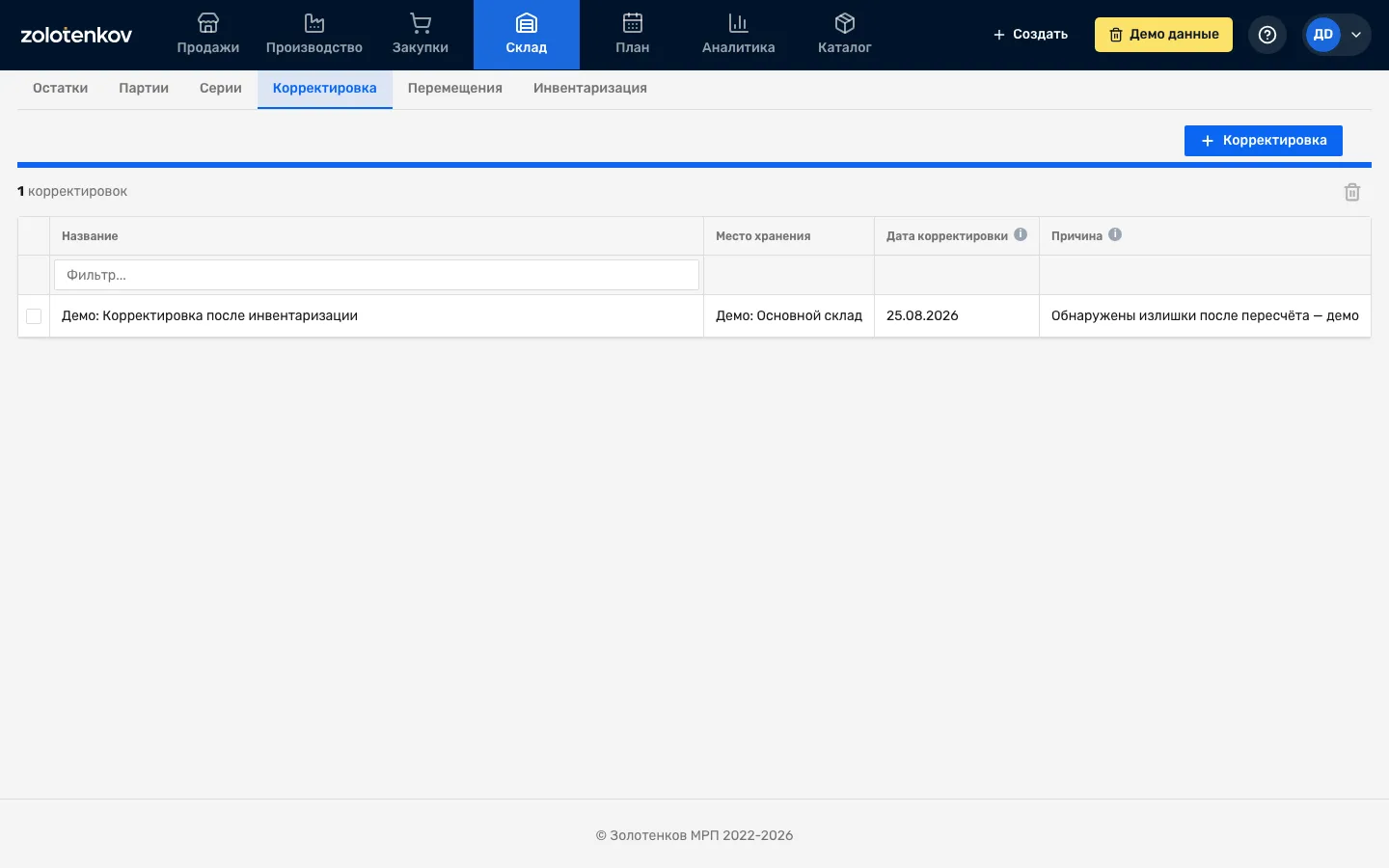This screenshot has height=868, width=1389.
Task: Open the Каталог section
Action: pos(845,35)
